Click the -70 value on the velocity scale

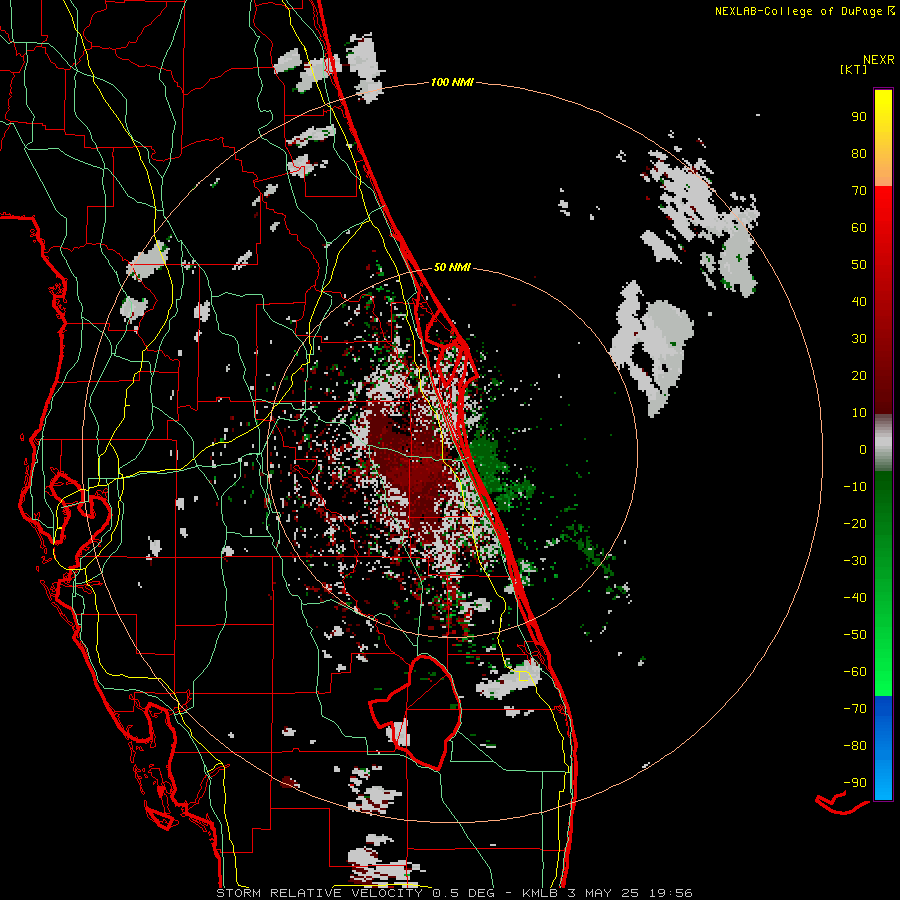click(855, 709)
